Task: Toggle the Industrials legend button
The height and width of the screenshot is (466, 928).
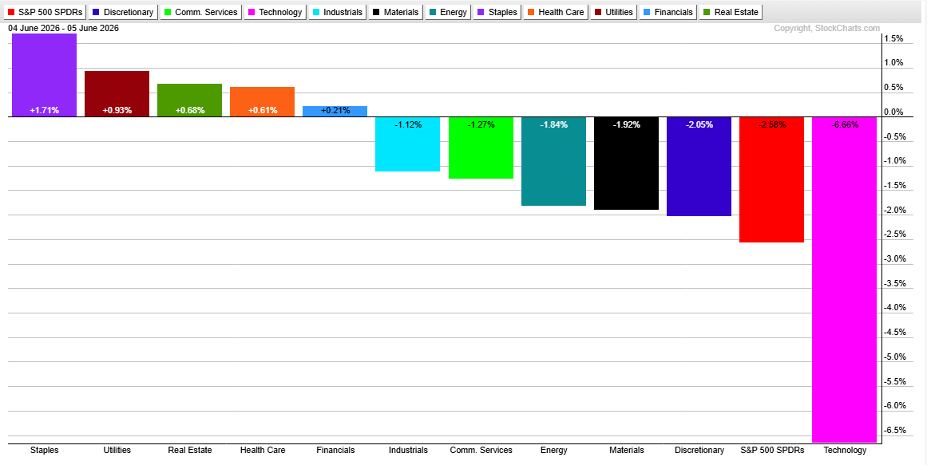Action: coord(337,12)
